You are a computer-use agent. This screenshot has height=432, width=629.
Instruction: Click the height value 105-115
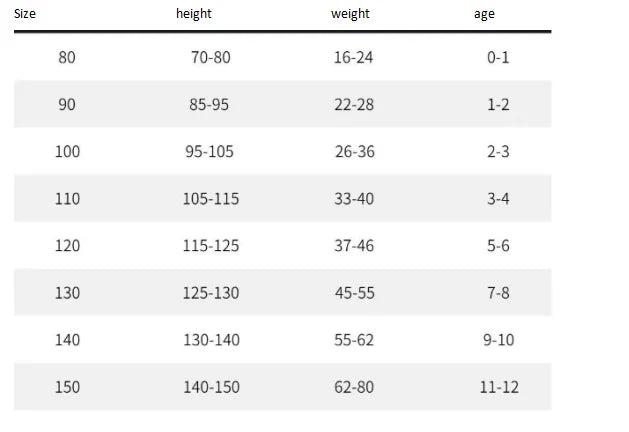pos(211,199)
